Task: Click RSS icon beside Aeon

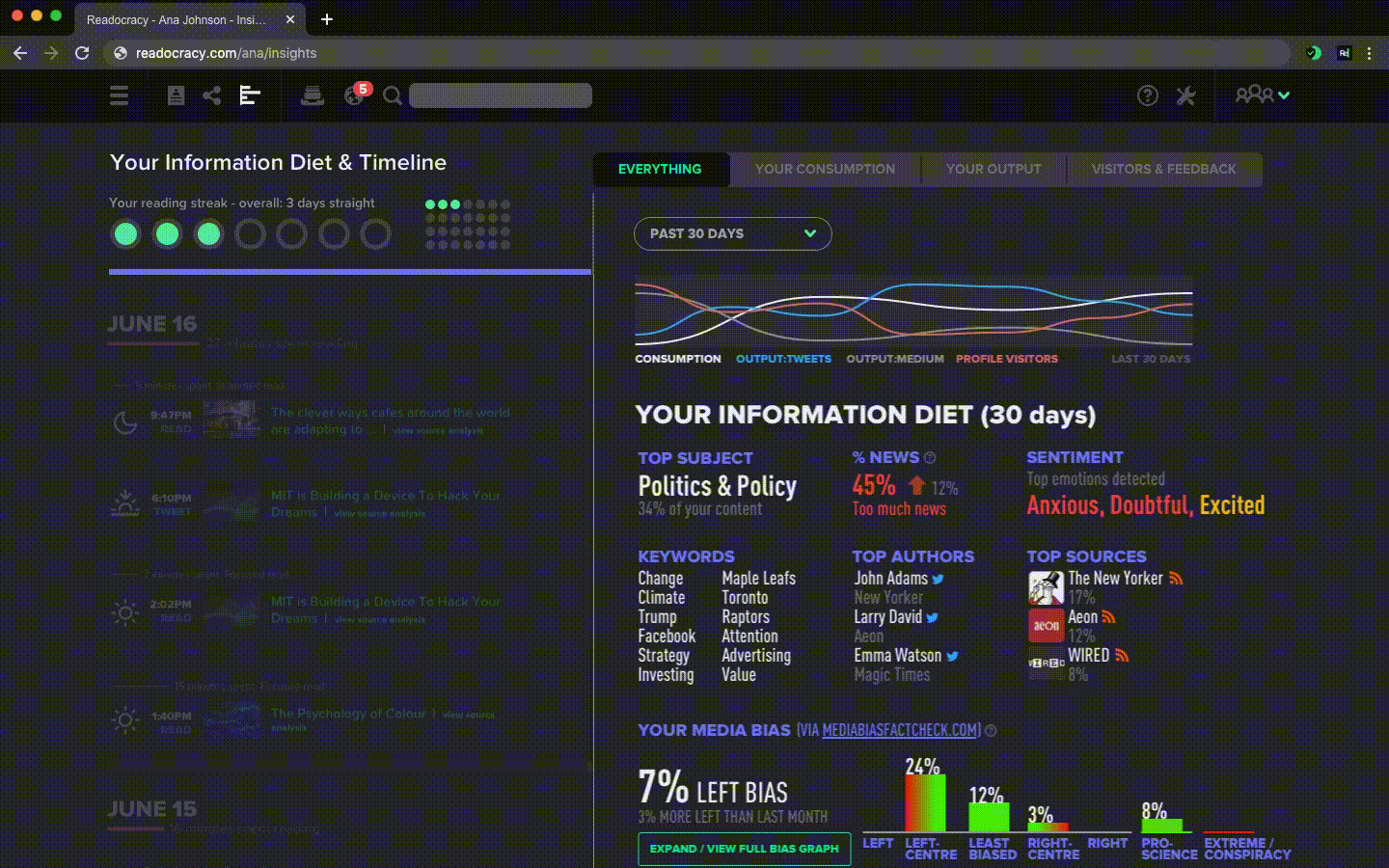Action: point(1108,617)
